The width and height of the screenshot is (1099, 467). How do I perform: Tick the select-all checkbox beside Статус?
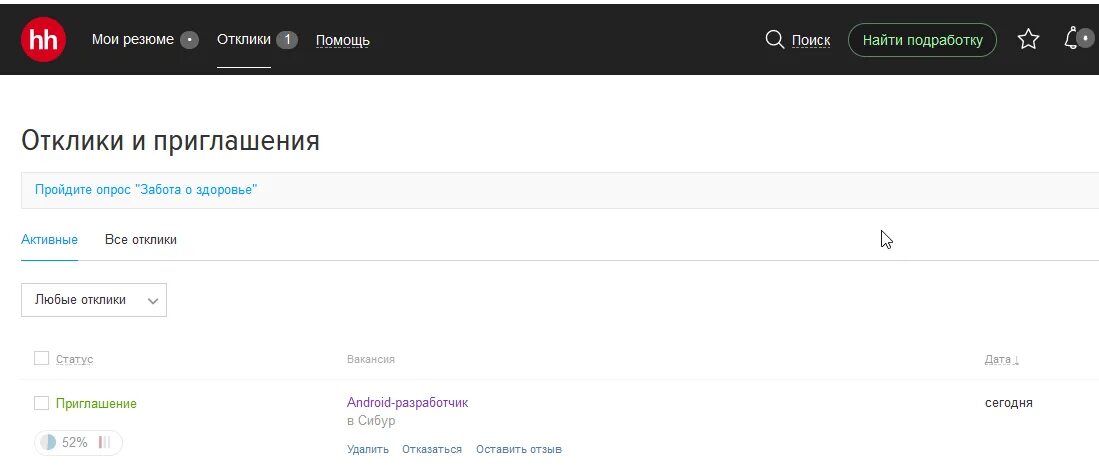[41, 358]
